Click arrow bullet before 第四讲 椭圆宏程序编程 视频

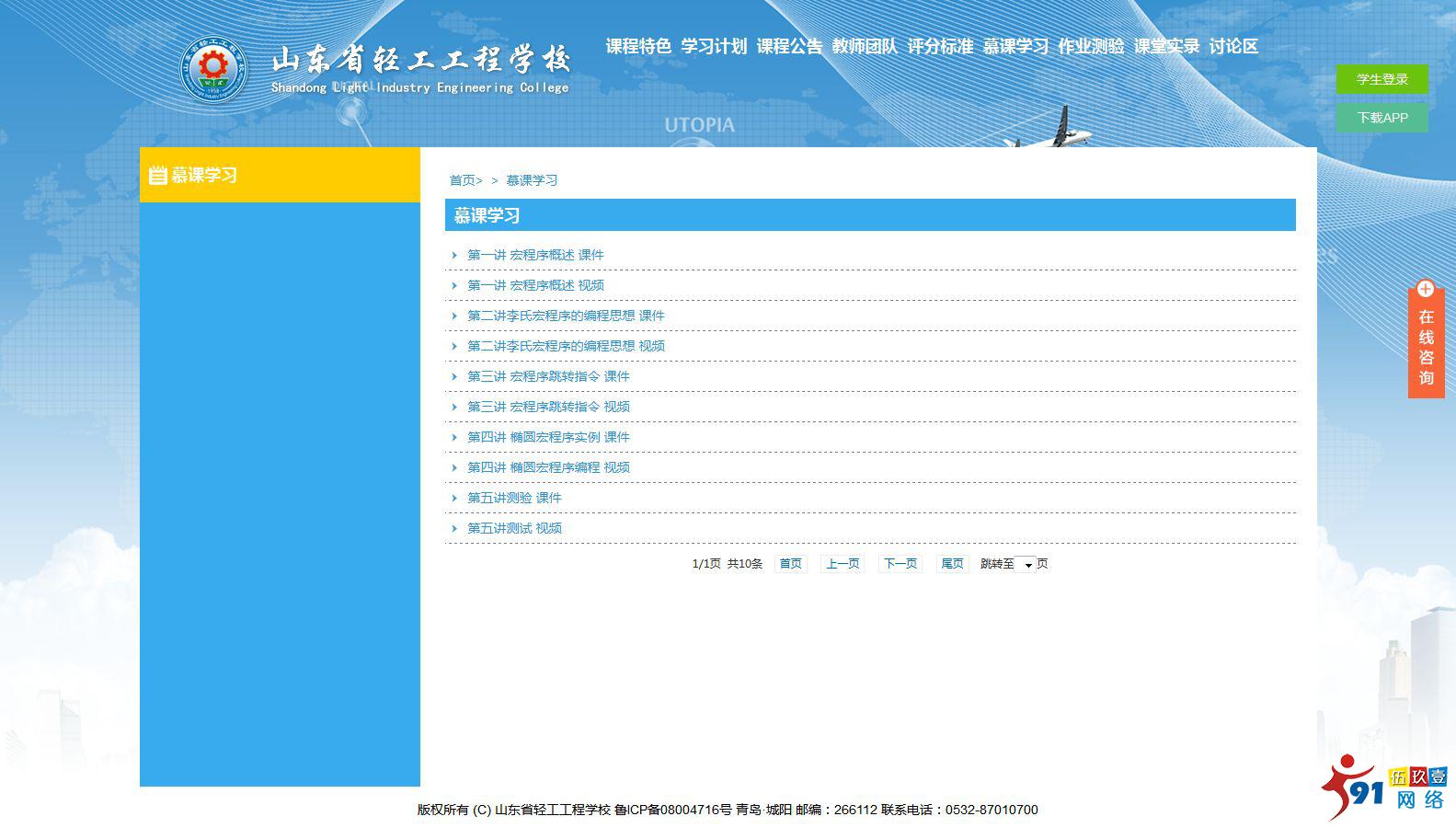[x=454, y=467]
